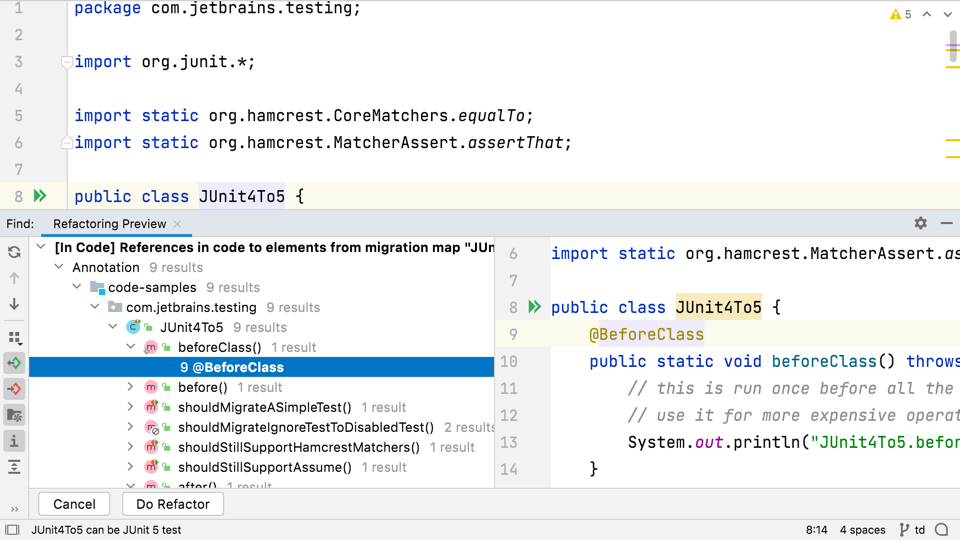Click the Cancel button
Image resolution: width=960 pixels, height=540 pixels.
coord(74,504)
